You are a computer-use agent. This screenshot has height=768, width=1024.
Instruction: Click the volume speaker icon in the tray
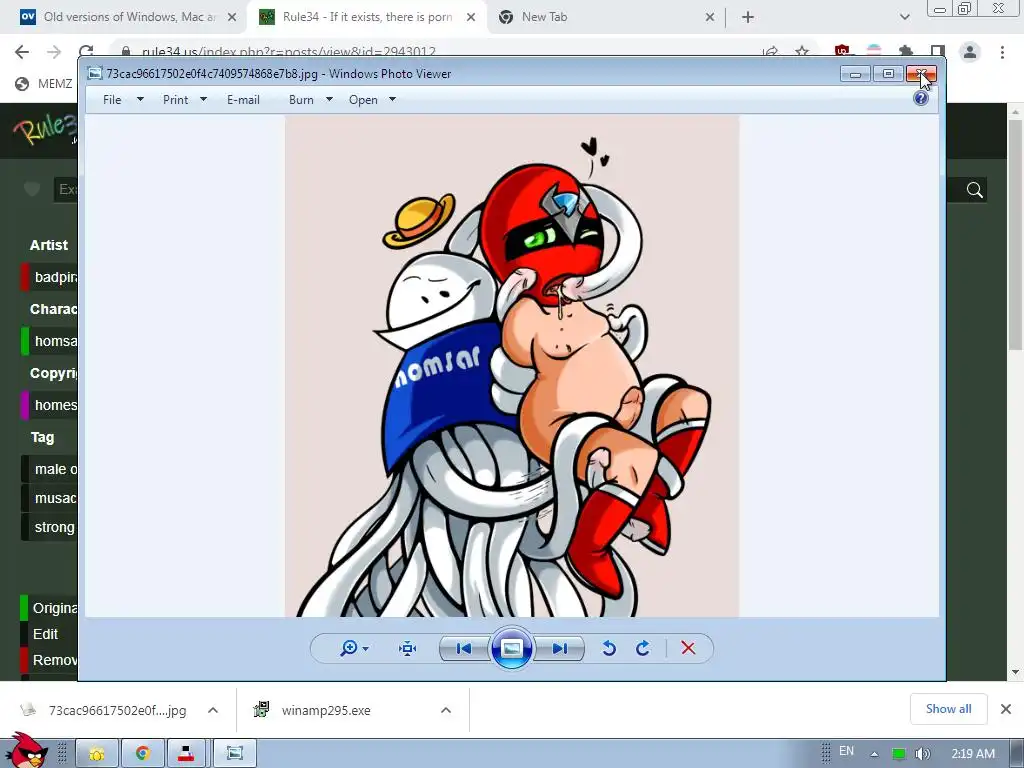pos(922,754)
